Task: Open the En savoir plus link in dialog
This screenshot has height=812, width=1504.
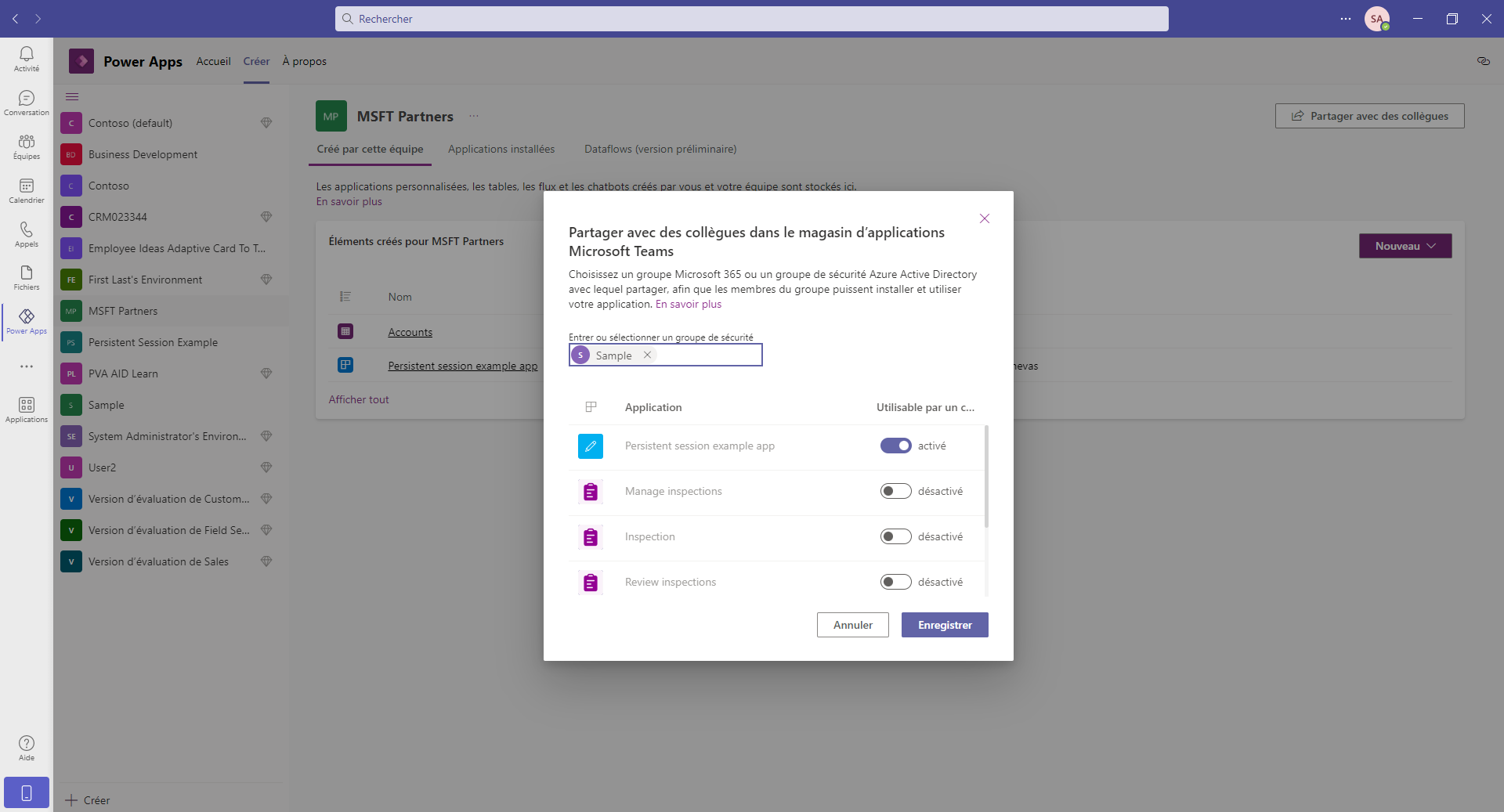Action: (x=689, y=304)
